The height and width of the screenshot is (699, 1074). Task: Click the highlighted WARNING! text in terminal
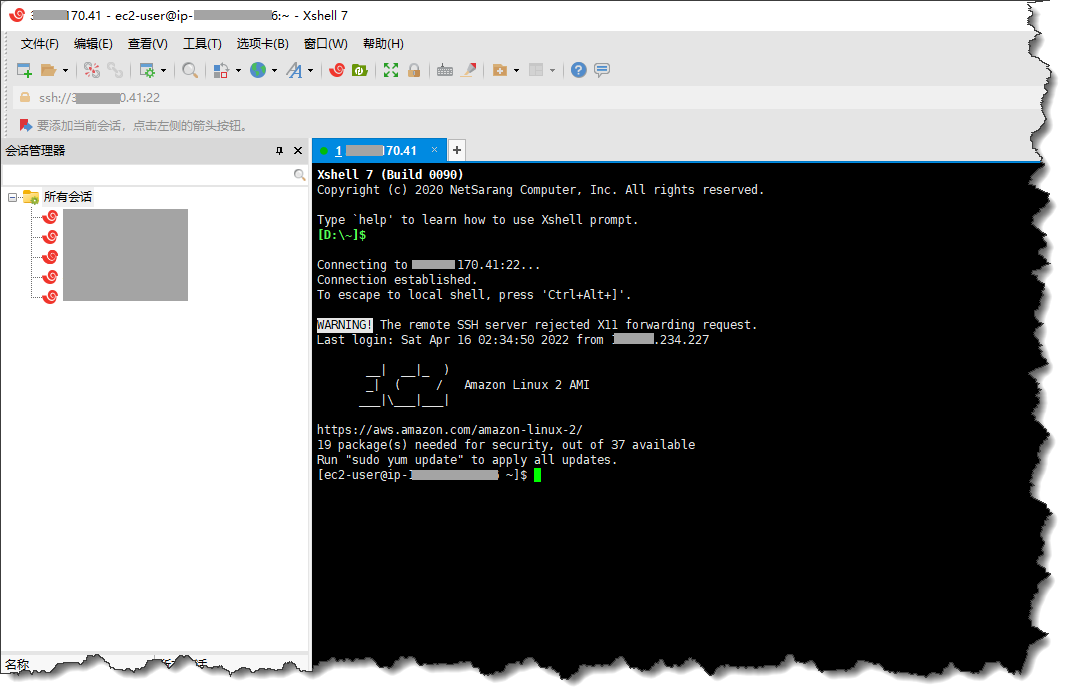click(345, 325)
